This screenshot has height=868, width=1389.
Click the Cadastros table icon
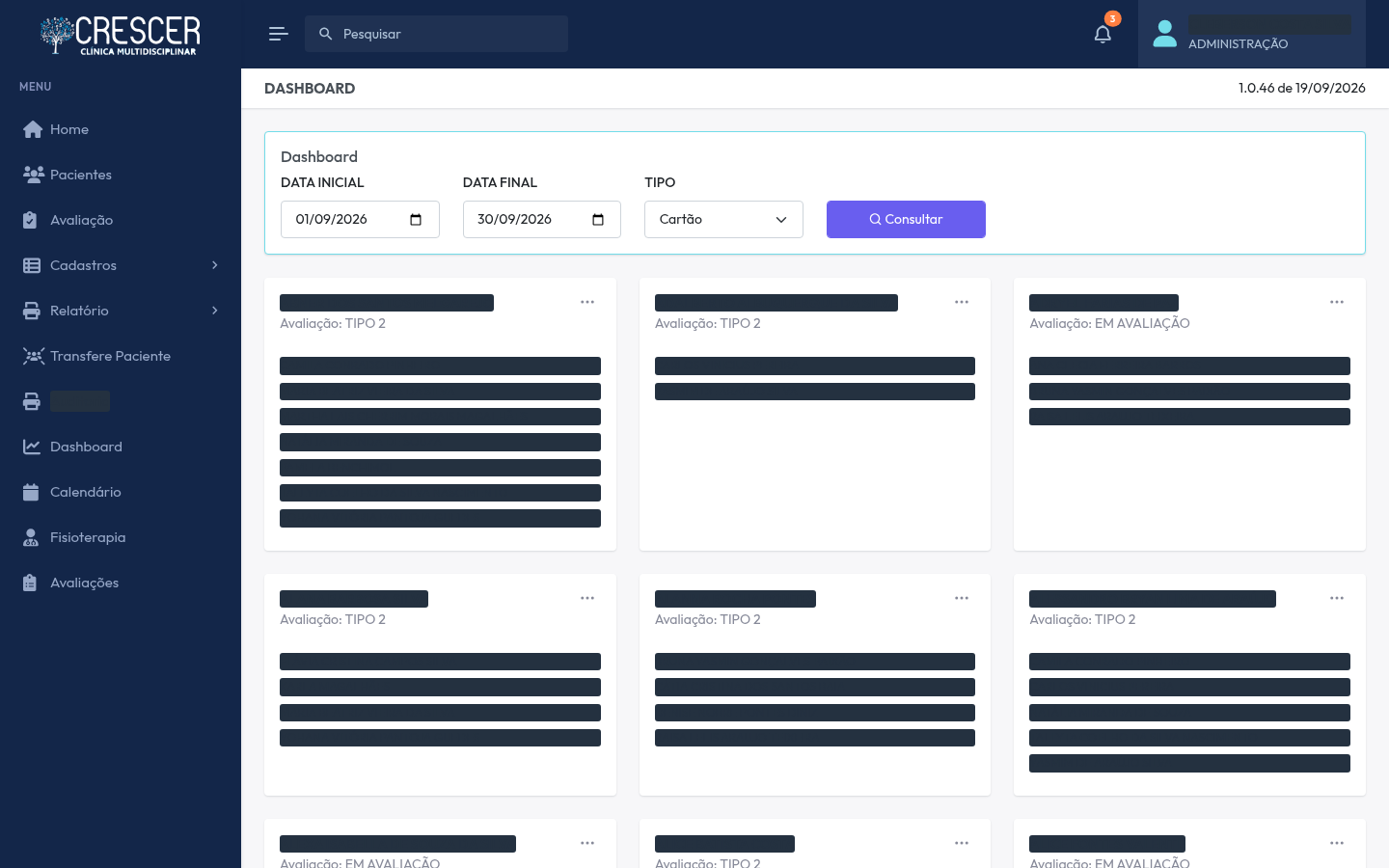[32, 265]
